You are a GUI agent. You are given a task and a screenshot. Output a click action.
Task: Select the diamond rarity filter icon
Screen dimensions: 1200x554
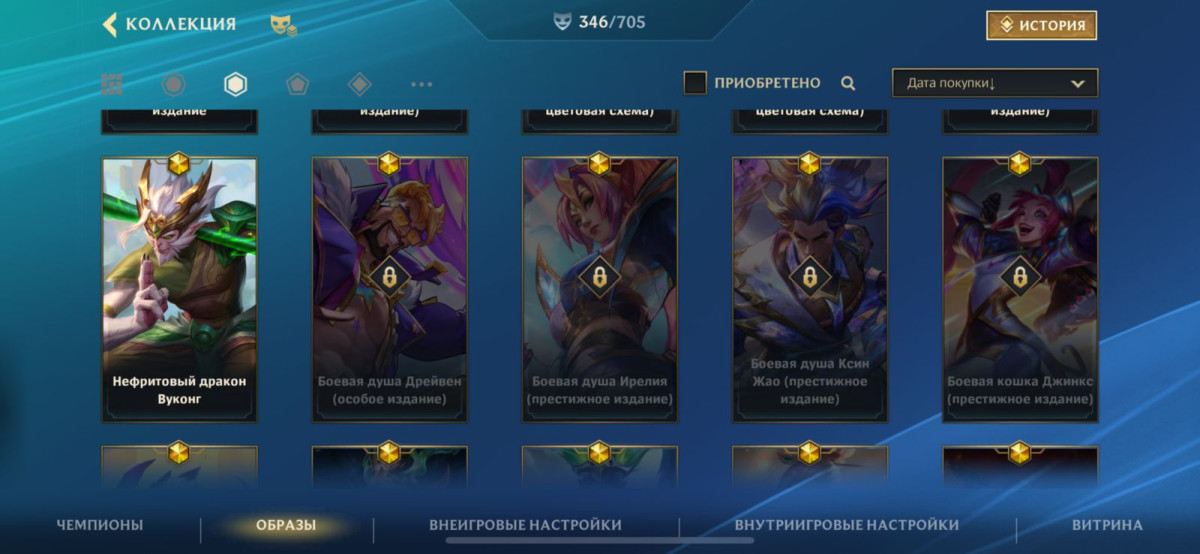[359, 84]
